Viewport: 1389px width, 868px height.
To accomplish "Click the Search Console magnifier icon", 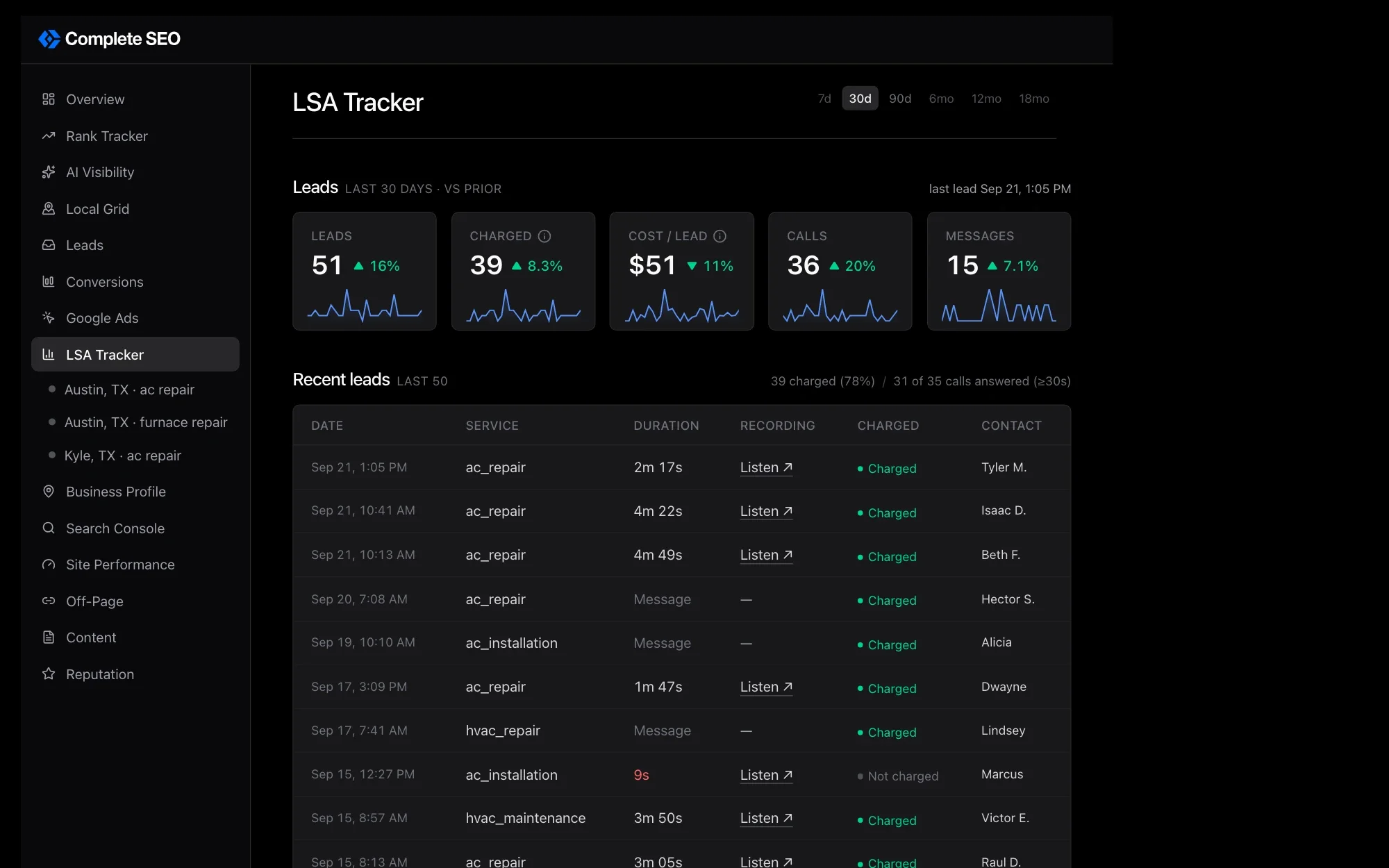I will [49, 528].
